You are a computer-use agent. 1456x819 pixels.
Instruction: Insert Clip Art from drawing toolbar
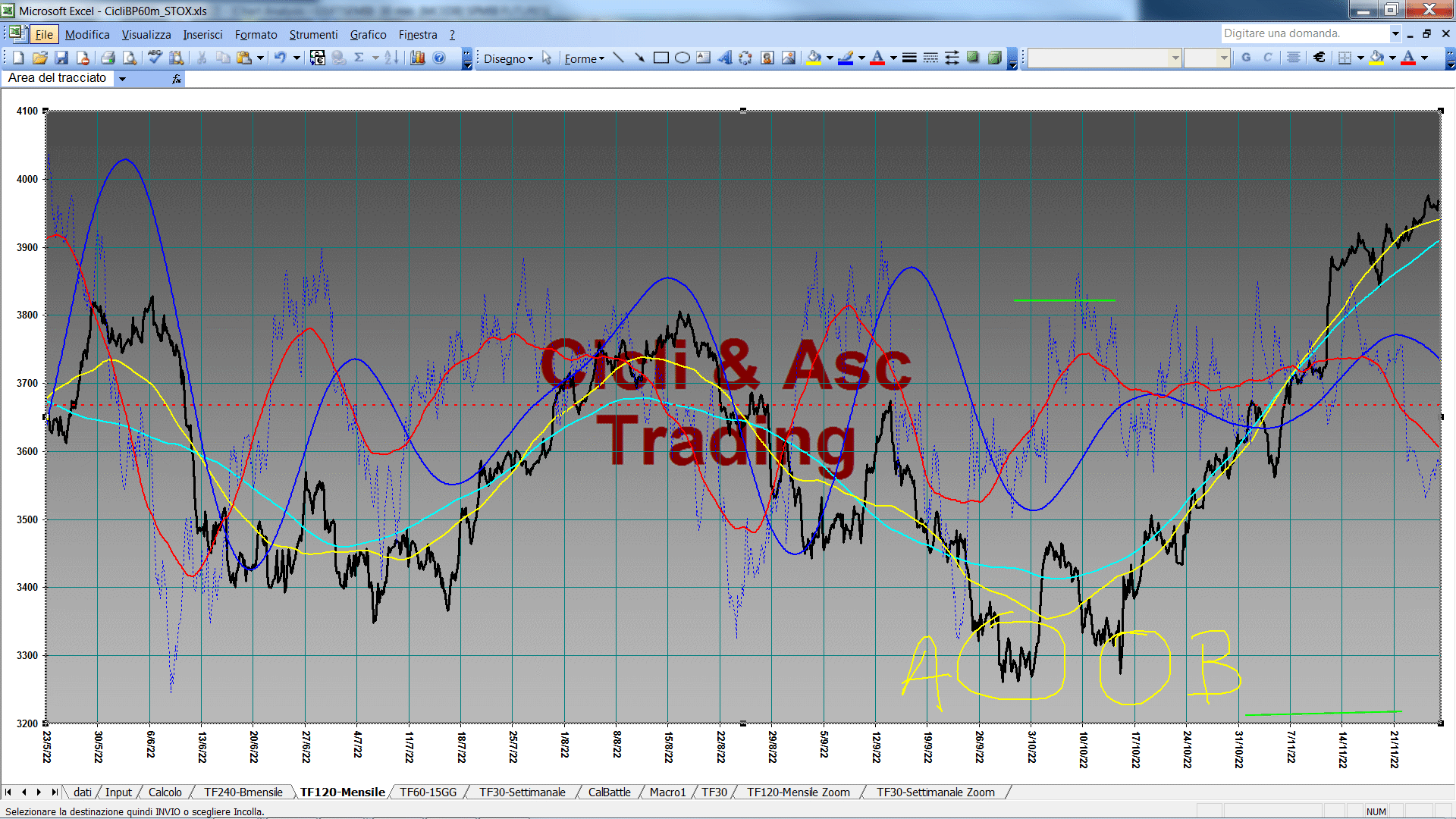[x=767, y=58]
